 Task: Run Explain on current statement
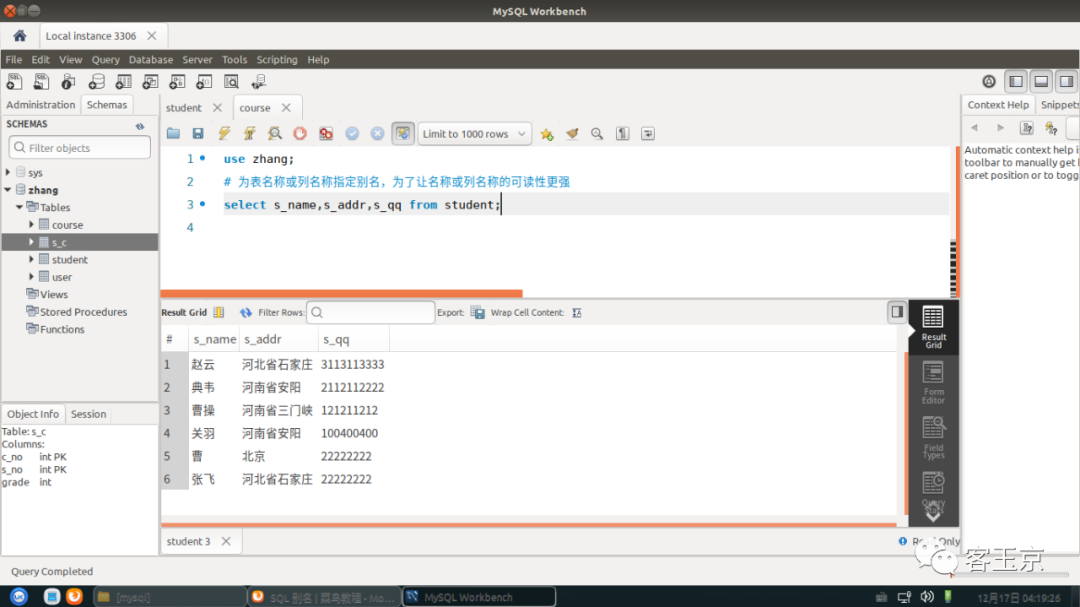pyautogui.click(x=275, y=134)
